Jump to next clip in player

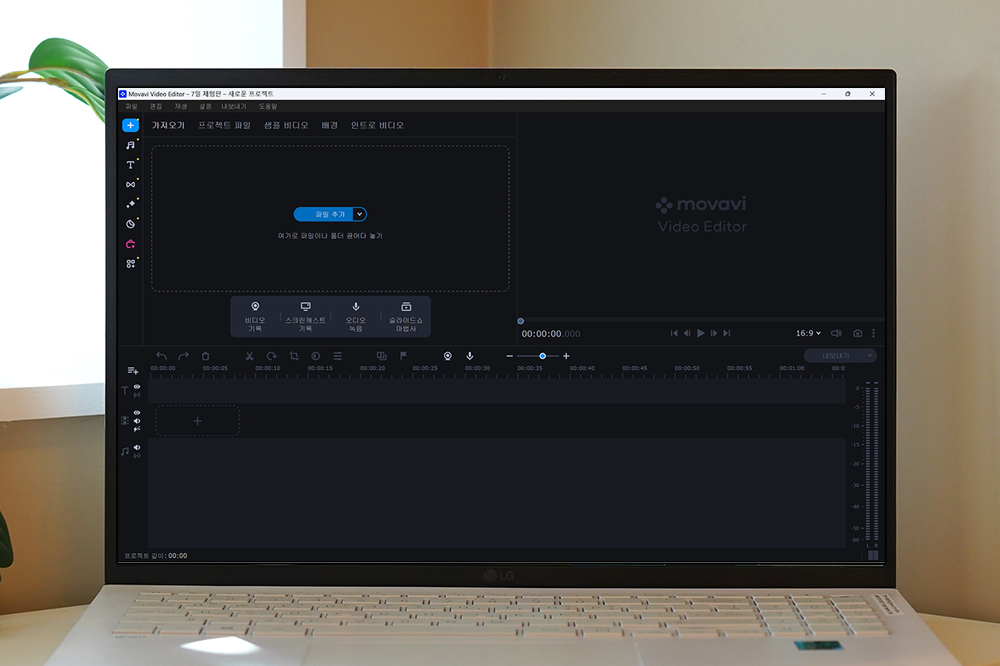726,333
